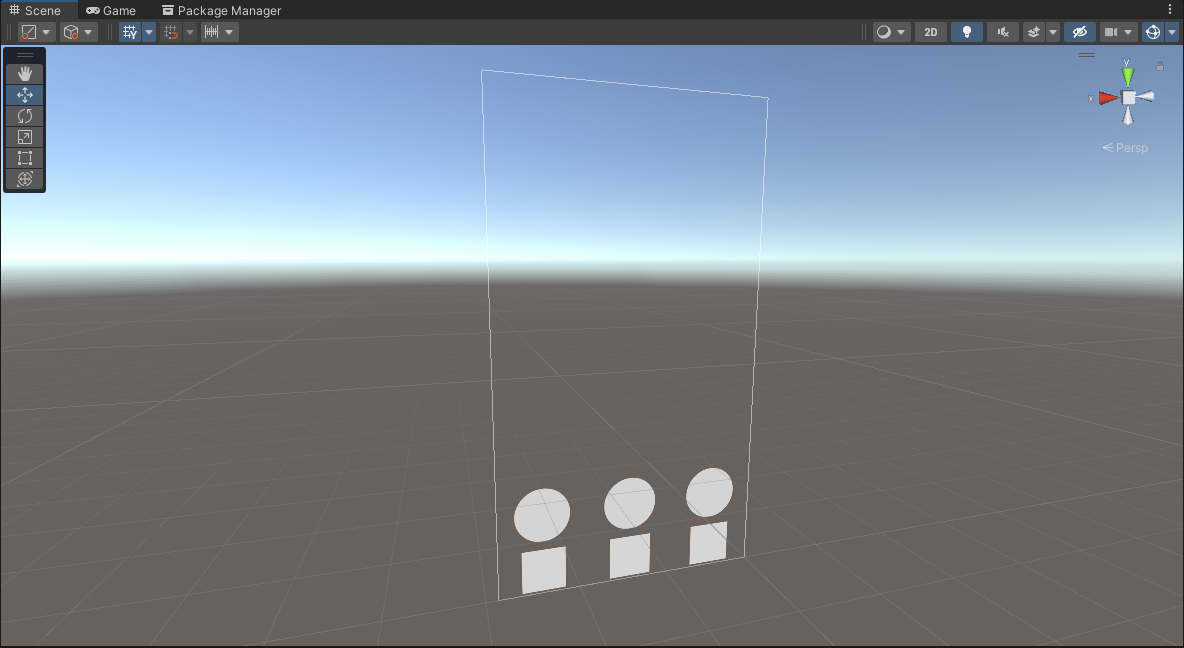1184x648 pixels.
Task: Open the shading draw mode dropdown
Action: tap(891, 32)
